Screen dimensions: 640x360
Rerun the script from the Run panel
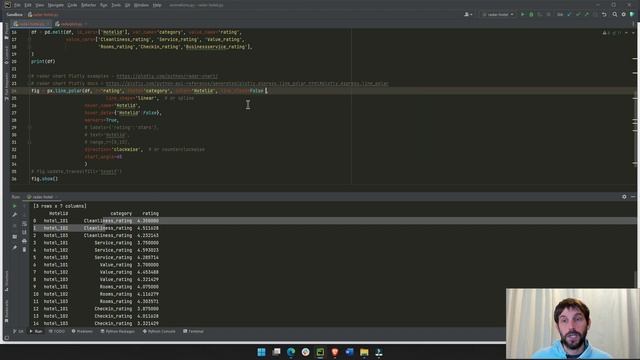15,206
